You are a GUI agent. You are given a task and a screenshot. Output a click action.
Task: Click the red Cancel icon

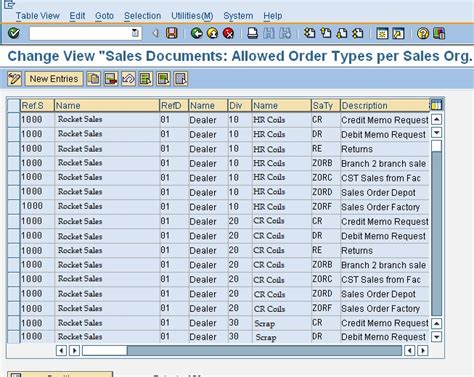[228, 33]
